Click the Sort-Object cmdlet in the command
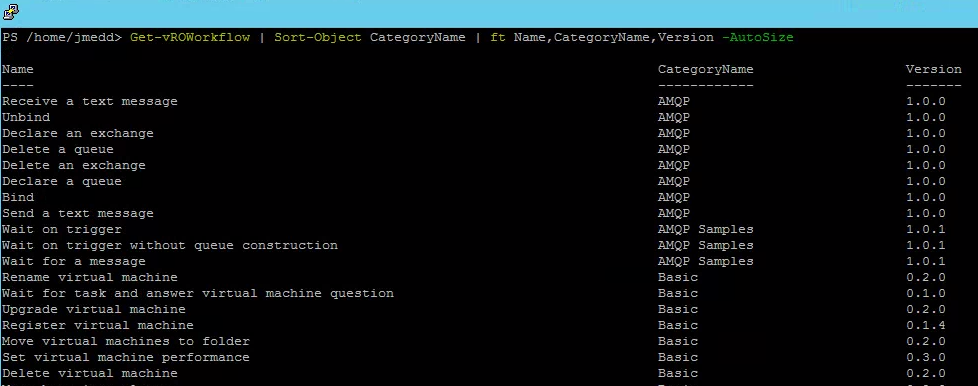 click(317, 37)
